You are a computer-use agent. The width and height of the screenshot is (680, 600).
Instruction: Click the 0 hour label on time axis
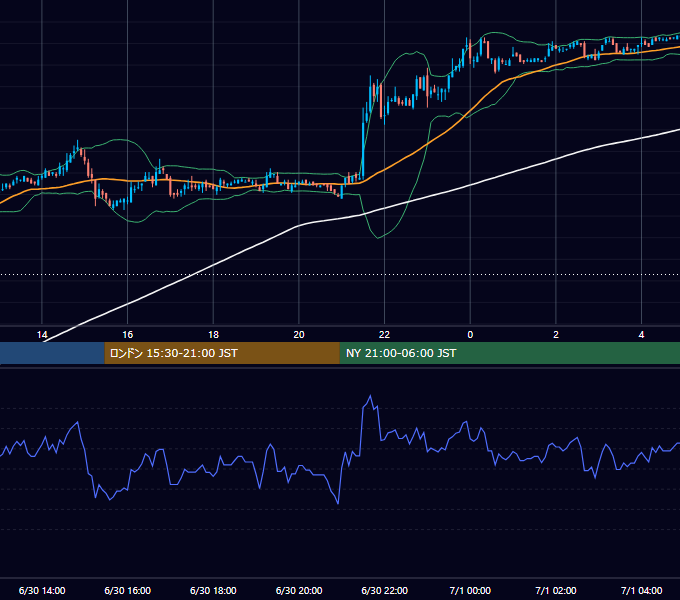click(470, 335)
